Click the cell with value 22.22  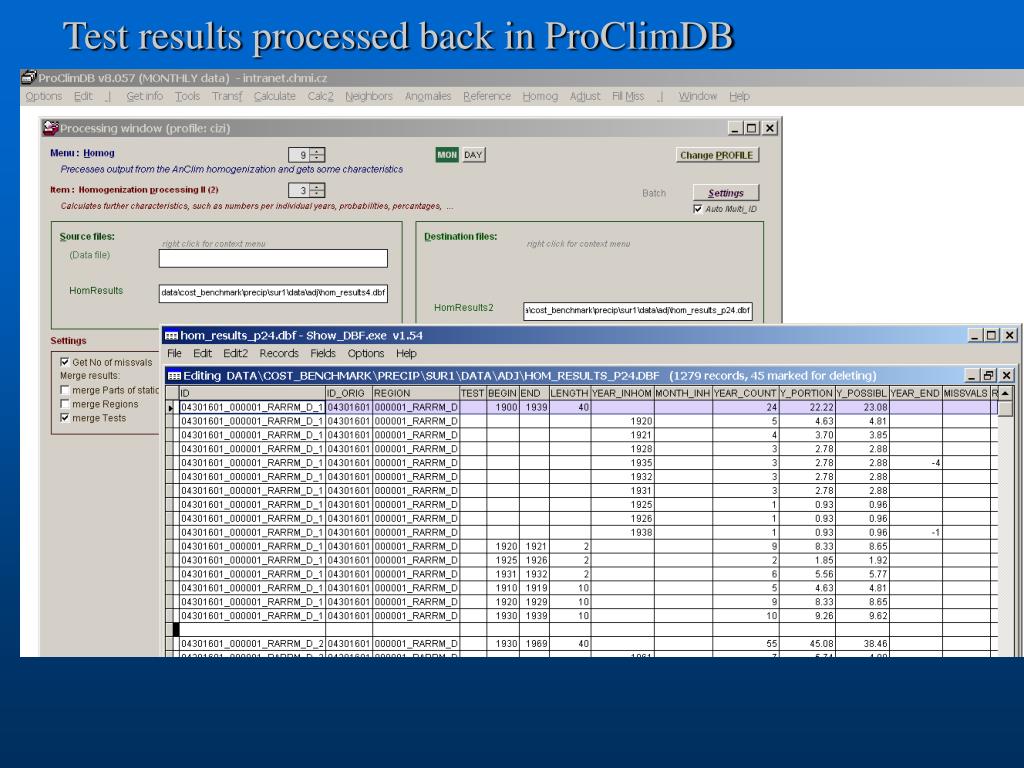[807, 408]
